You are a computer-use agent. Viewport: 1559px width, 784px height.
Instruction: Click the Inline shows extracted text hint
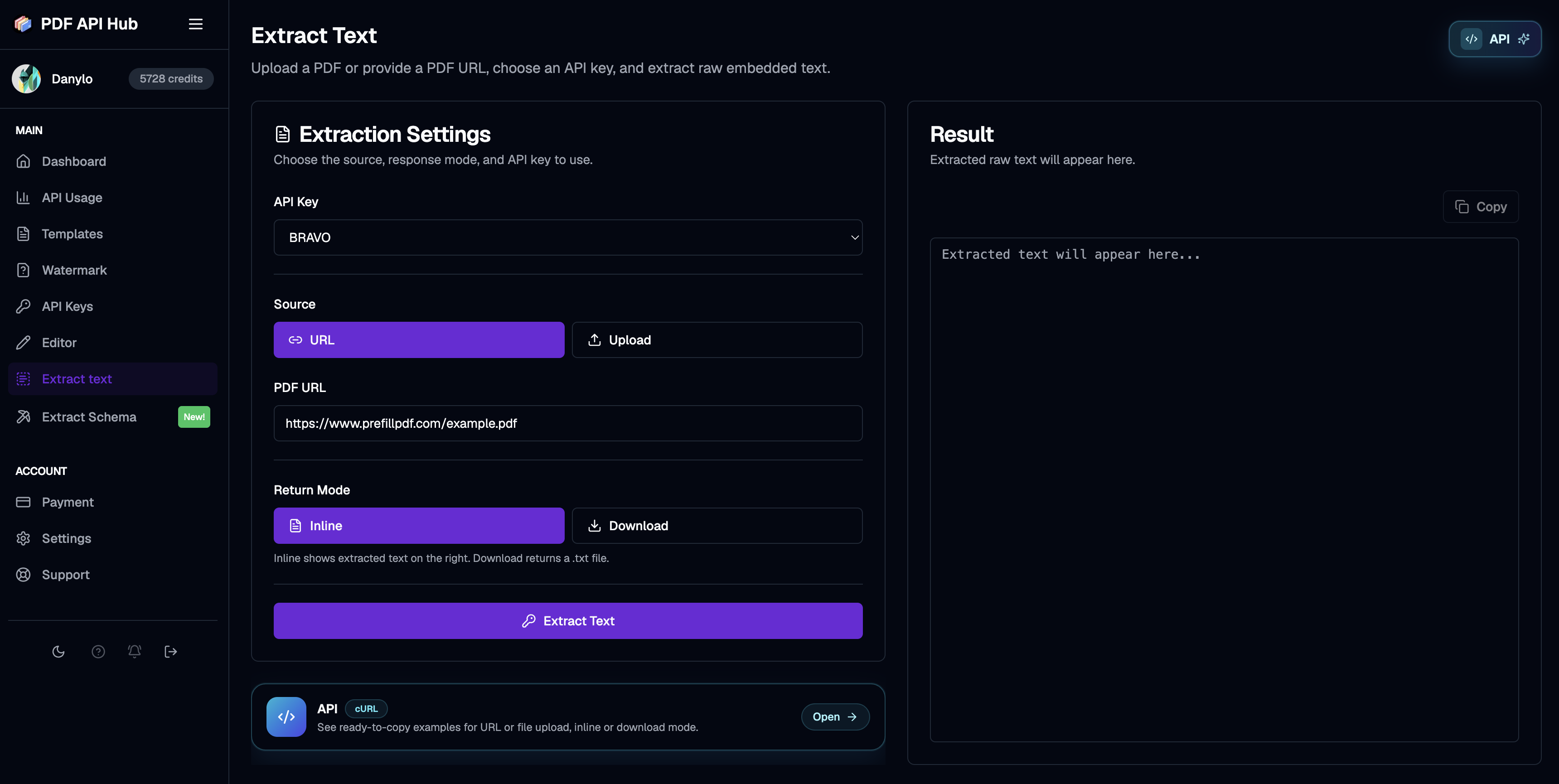tap(441, 558)
